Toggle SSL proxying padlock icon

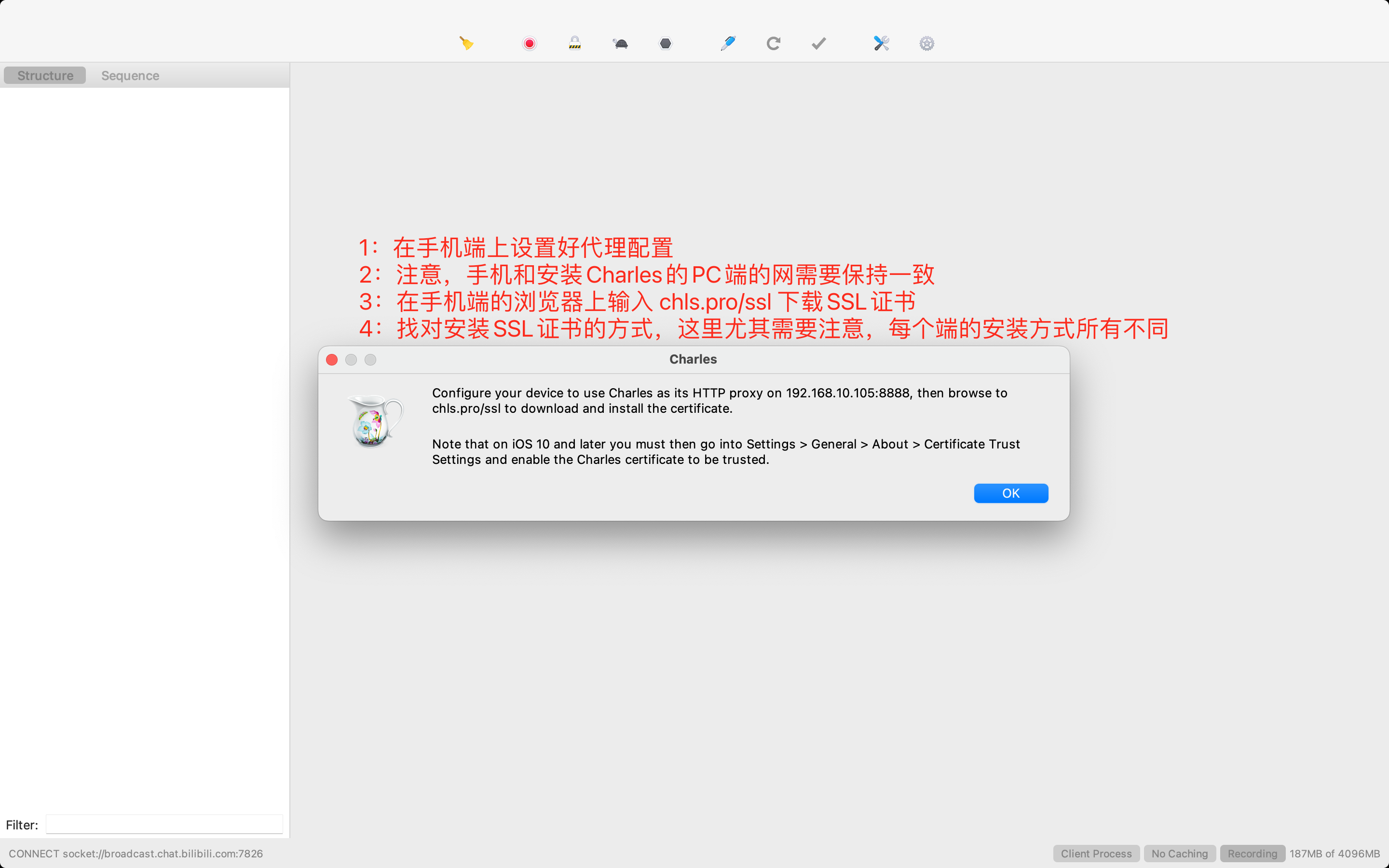tap(574, 43)
